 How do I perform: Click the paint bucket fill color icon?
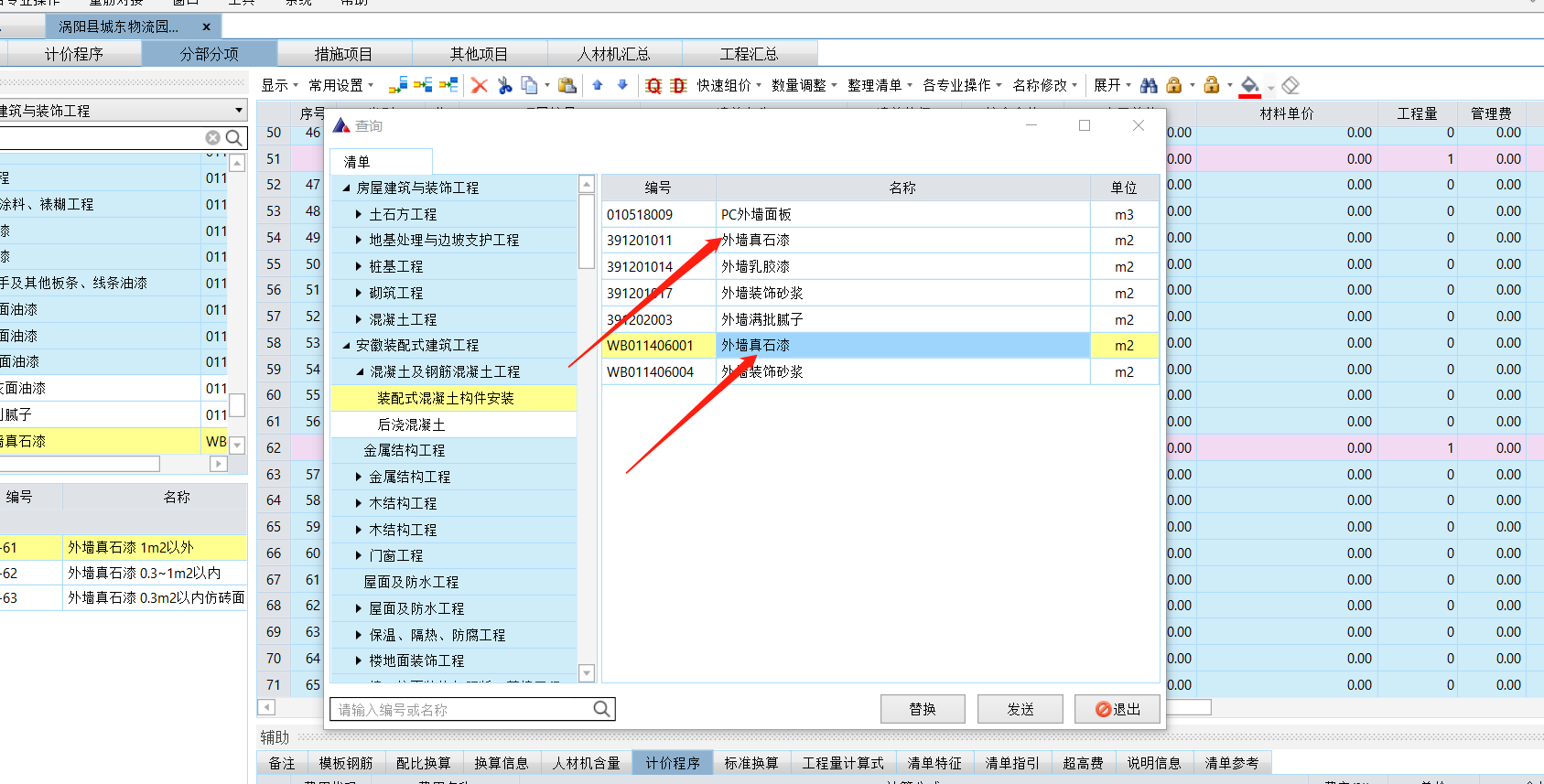pyautogui.click(x=1250, y=86)
